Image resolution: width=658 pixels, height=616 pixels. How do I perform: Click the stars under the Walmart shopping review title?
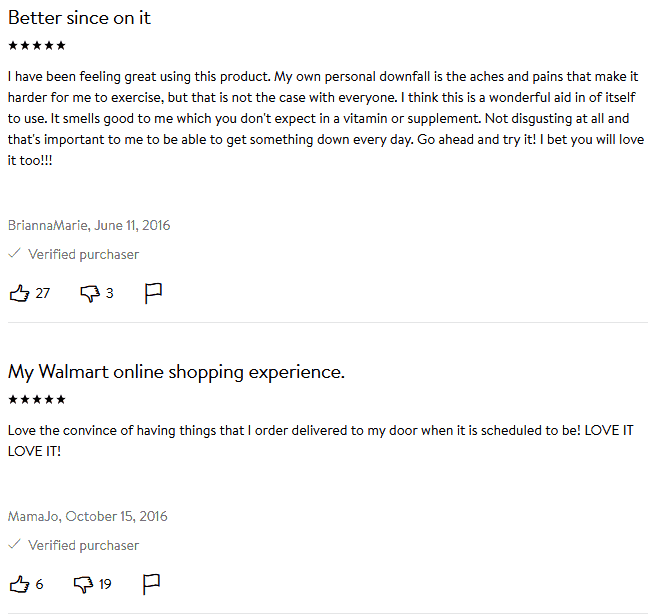click(37, 399)
